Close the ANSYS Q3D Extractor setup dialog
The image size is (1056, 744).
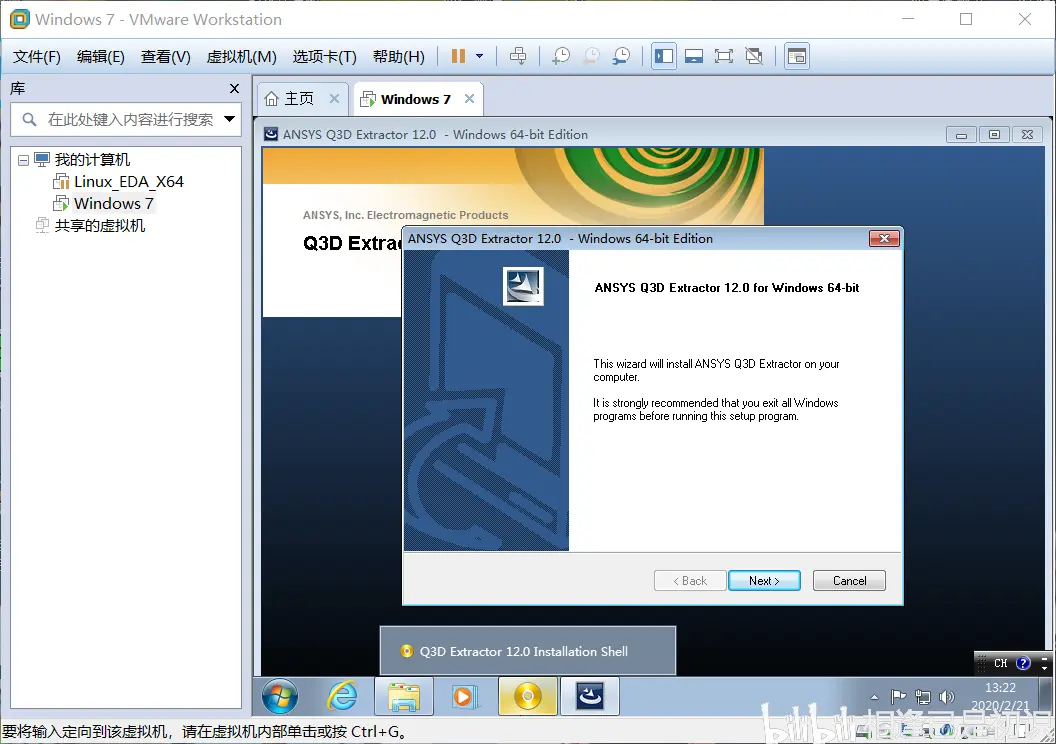(x=884, y=238)
